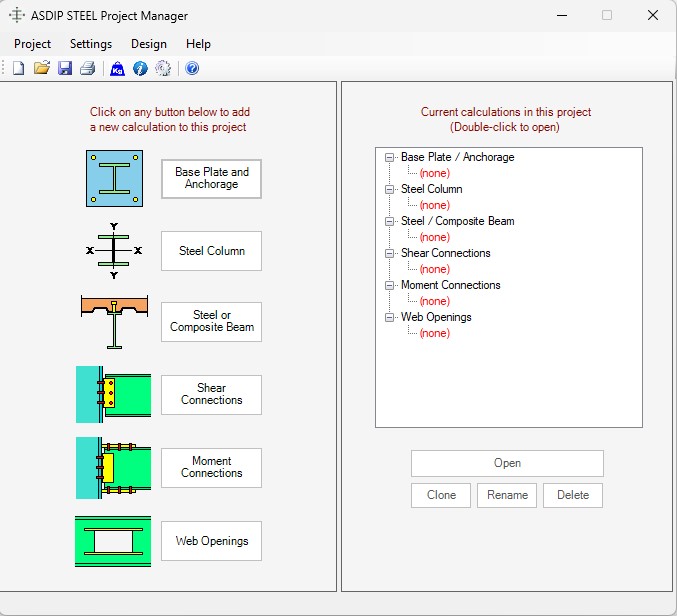Add a Web Openings calculation
Image resolution: width=677 pixels, height=616 pixels.
pyautogui.click(x=212, y=541)
